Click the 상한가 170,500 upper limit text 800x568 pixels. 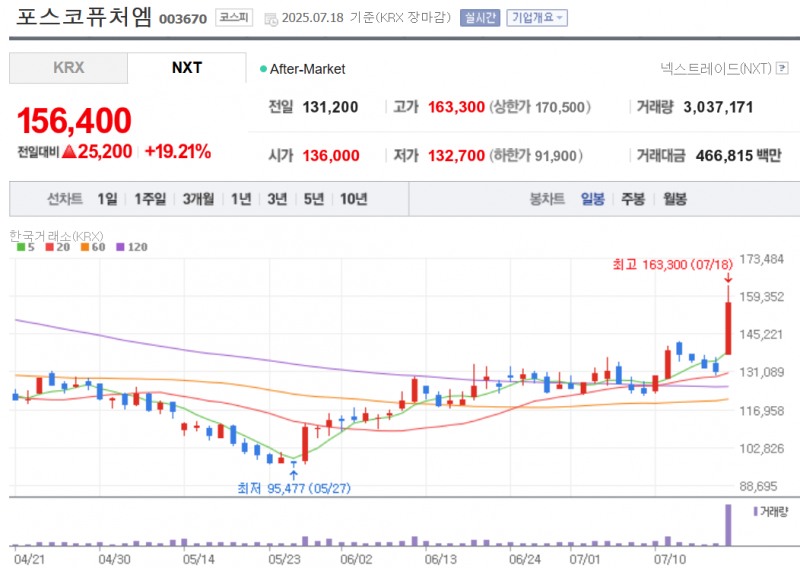click(540, 107)
